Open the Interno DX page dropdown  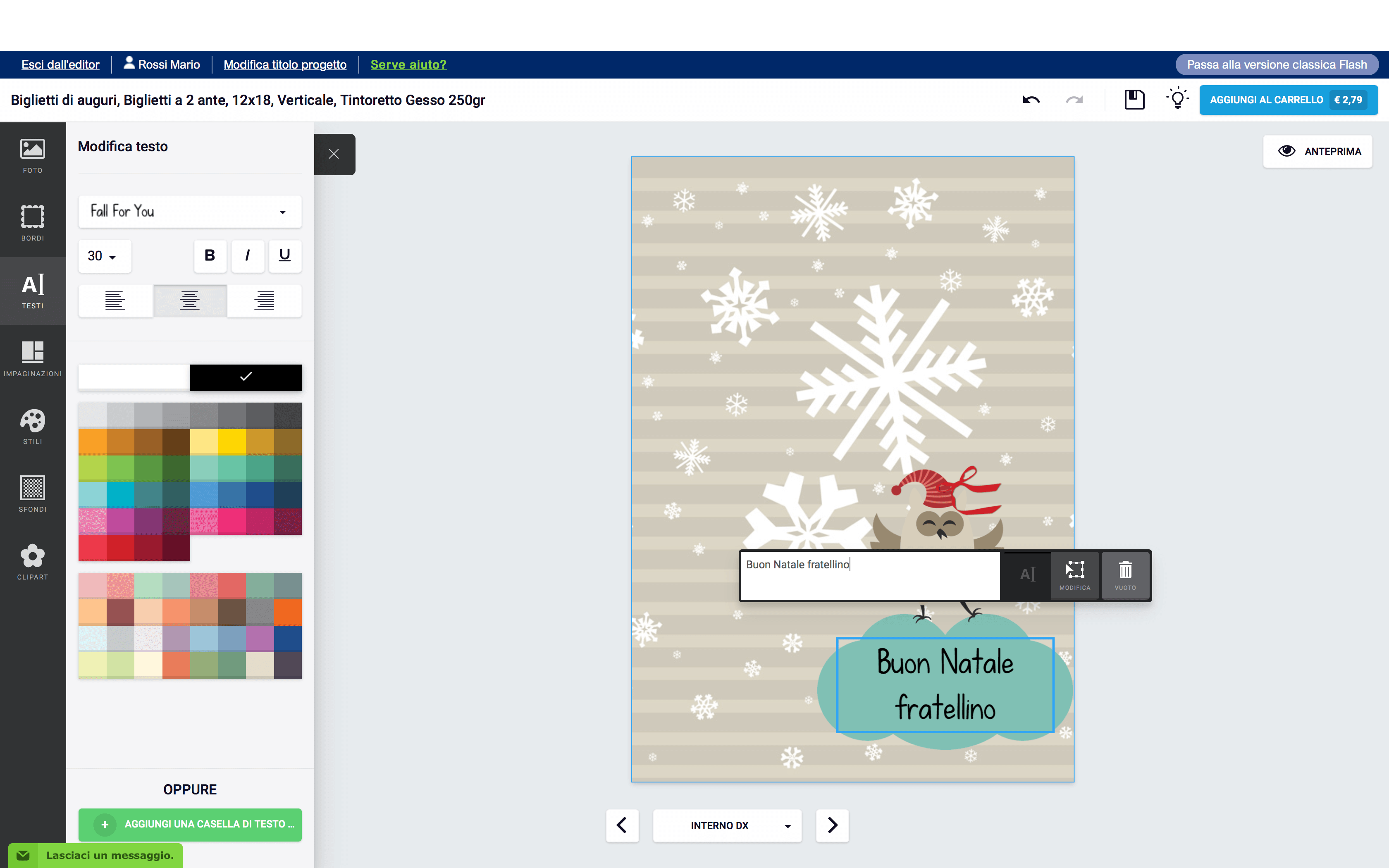[x=727, y=825]
